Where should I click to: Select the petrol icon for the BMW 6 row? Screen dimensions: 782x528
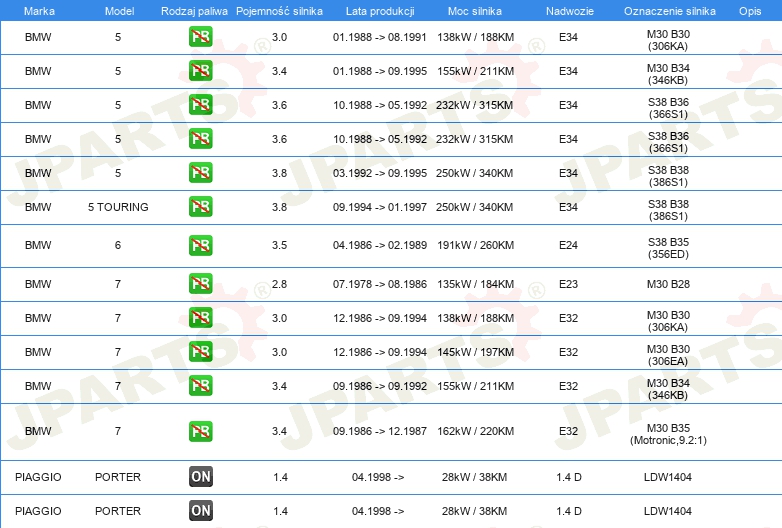[x=200, y=245]
